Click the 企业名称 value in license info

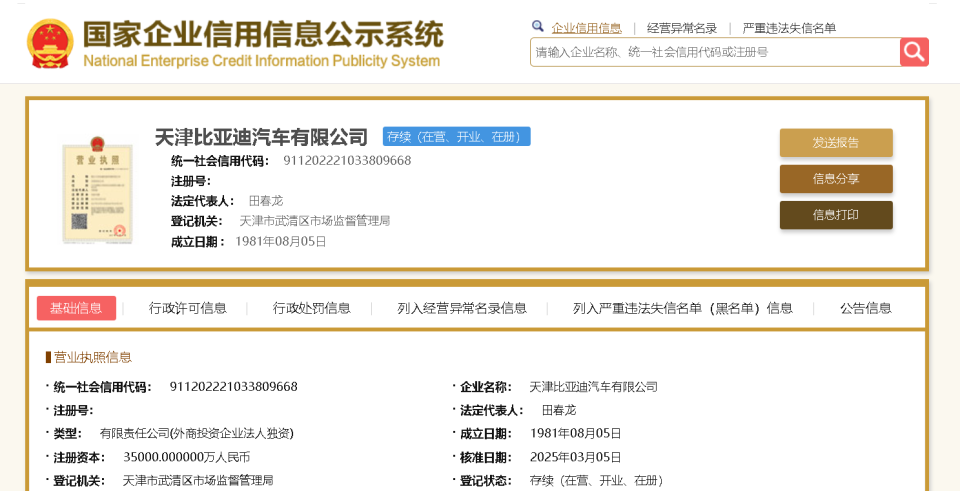593,387
